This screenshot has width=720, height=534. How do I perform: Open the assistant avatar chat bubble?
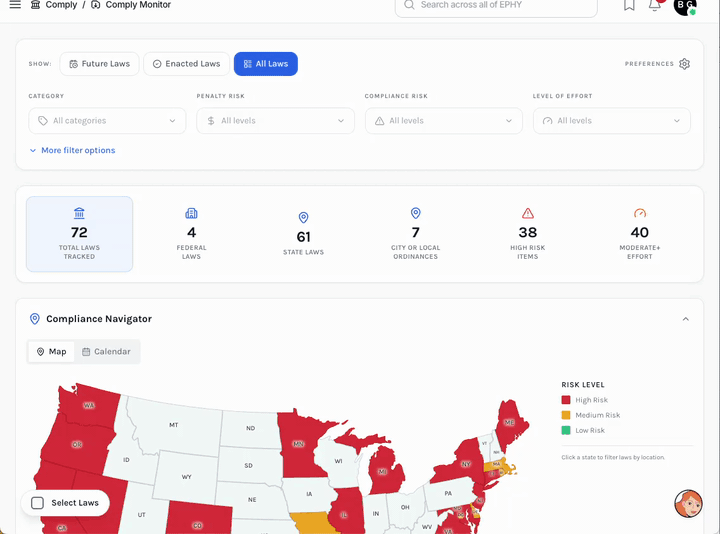pos(688,503)
